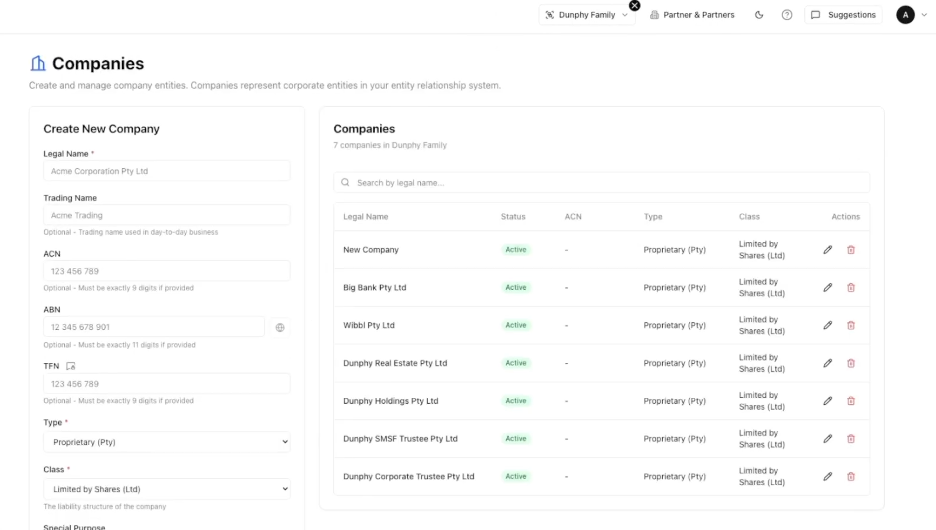Delete the New Company entry
The height and width of the screenshot is (530, 936).
pyautogui.click(x=851, y=250)
